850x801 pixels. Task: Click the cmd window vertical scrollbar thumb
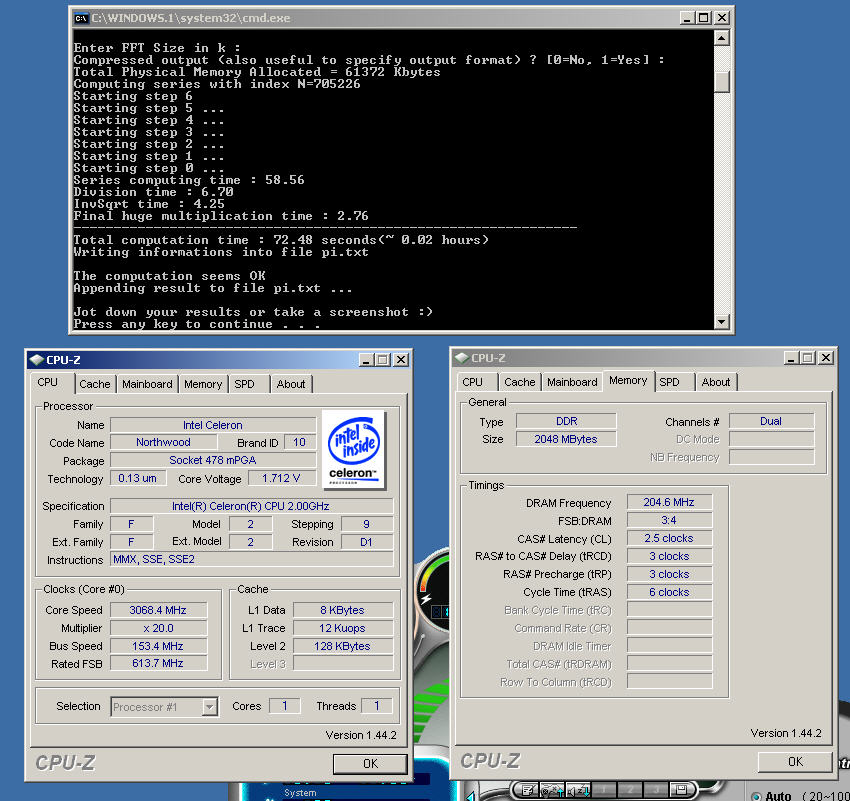722,82
